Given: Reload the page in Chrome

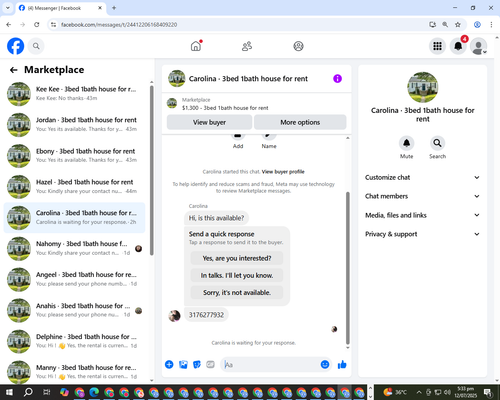Looking at the screenshot, I should [x=37, y=24].
